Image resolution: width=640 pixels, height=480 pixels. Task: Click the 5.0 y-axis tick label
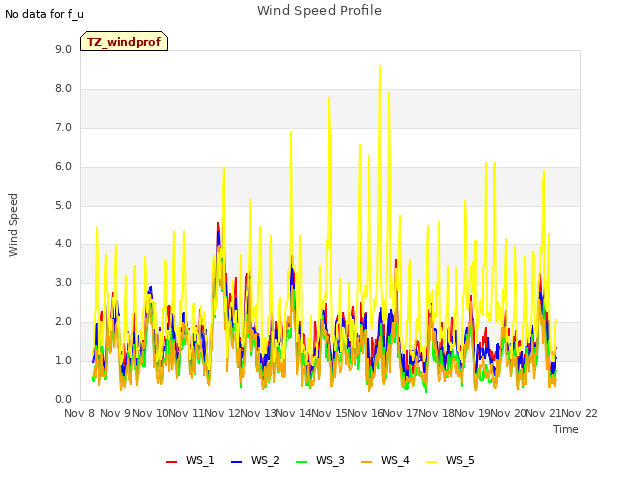coord(63,205)
